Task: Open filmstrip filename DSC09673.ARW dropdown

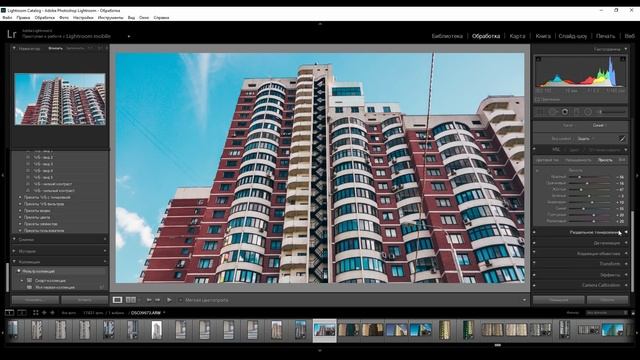Action: pyautogui.click(x=148, y=313)
